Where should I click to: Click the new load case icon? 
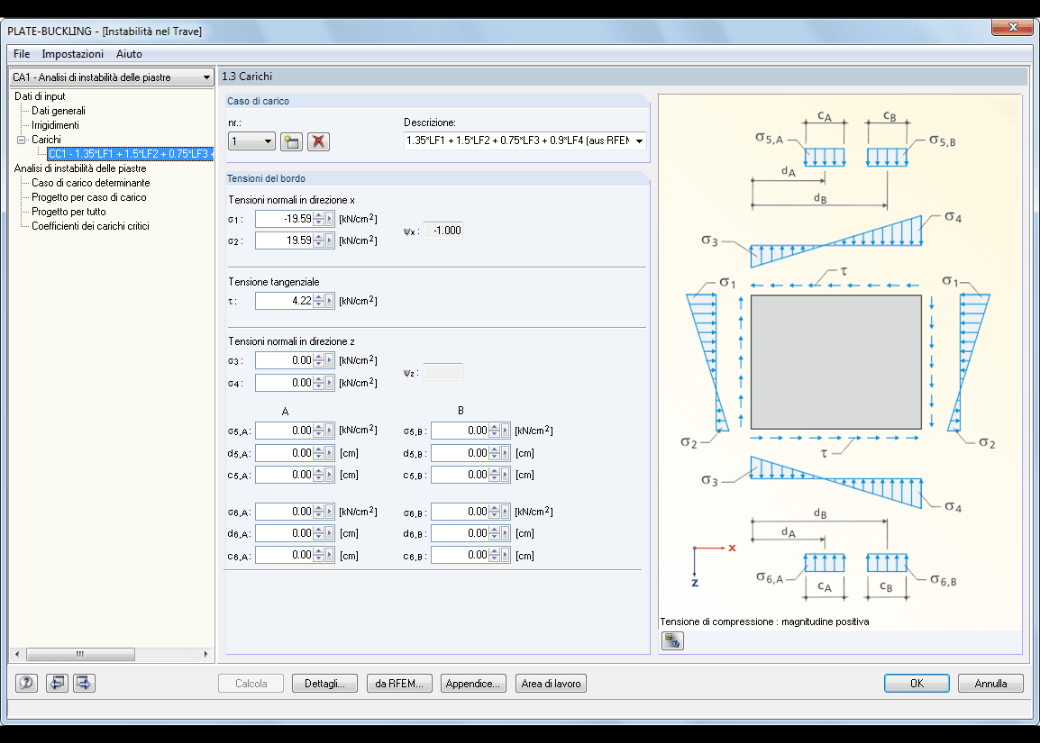pyautogui.click(x=291, y=141)
